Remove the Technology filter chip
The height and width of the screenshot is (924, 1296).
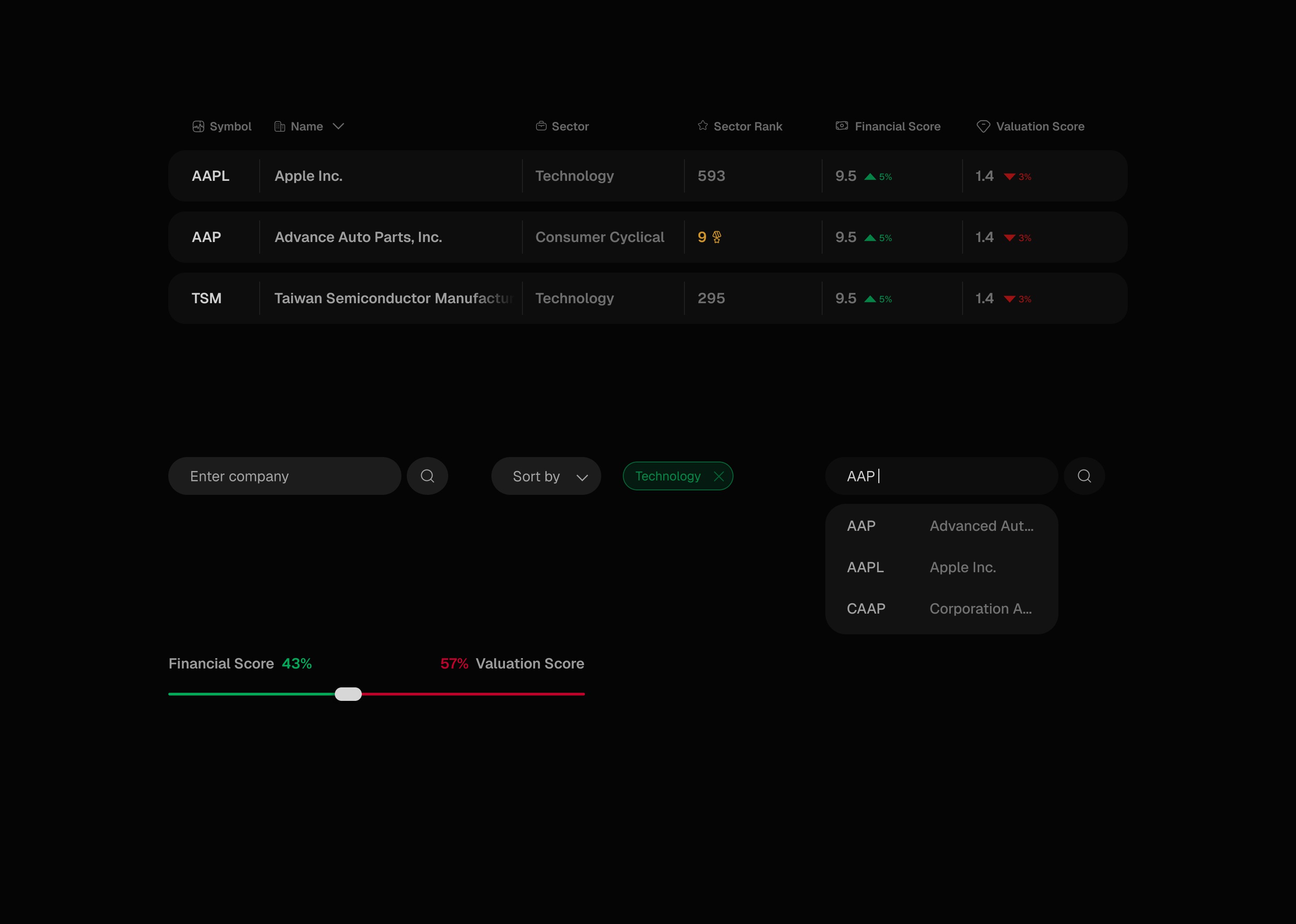(719, 476)
